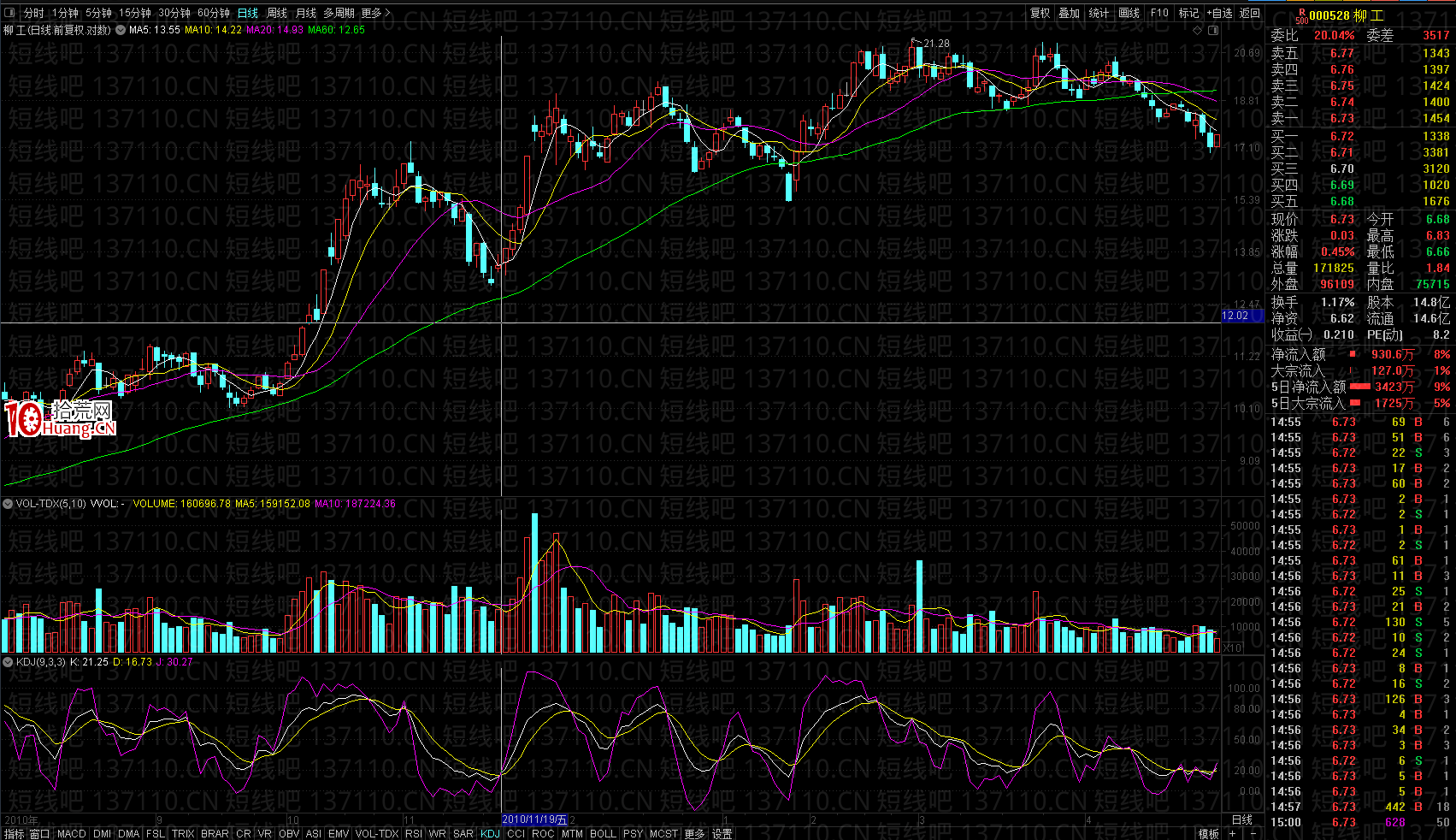This screenshot has width=1456, height=840.
Task: Click the diamond marker icon above chart
Action: point(1199,31)
